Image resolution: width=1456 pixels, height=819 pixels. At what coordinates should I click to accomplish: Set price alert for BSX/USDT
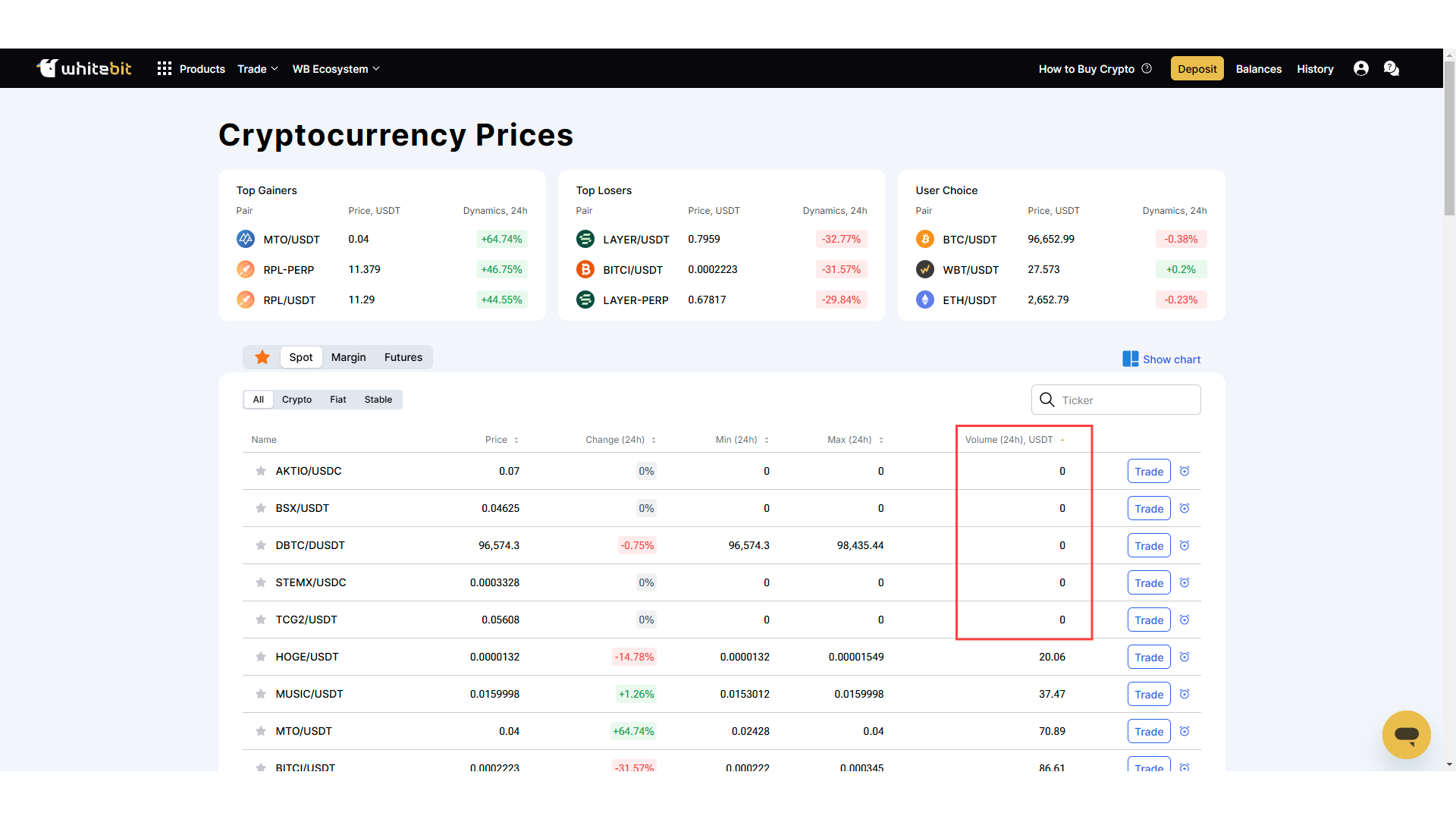[1185, 508]
